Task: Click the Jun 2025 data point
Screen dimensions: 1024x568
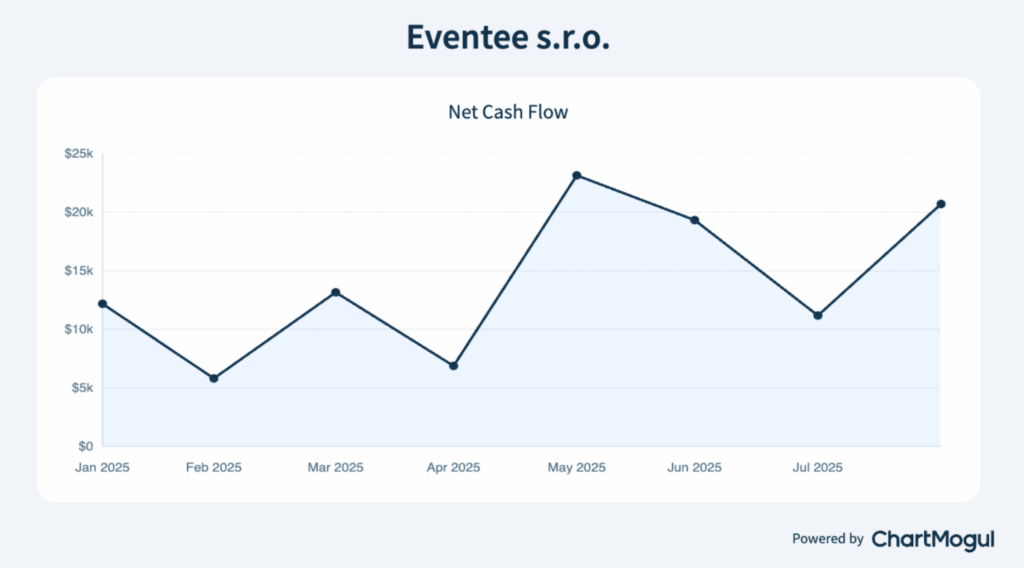Action: 695,220
